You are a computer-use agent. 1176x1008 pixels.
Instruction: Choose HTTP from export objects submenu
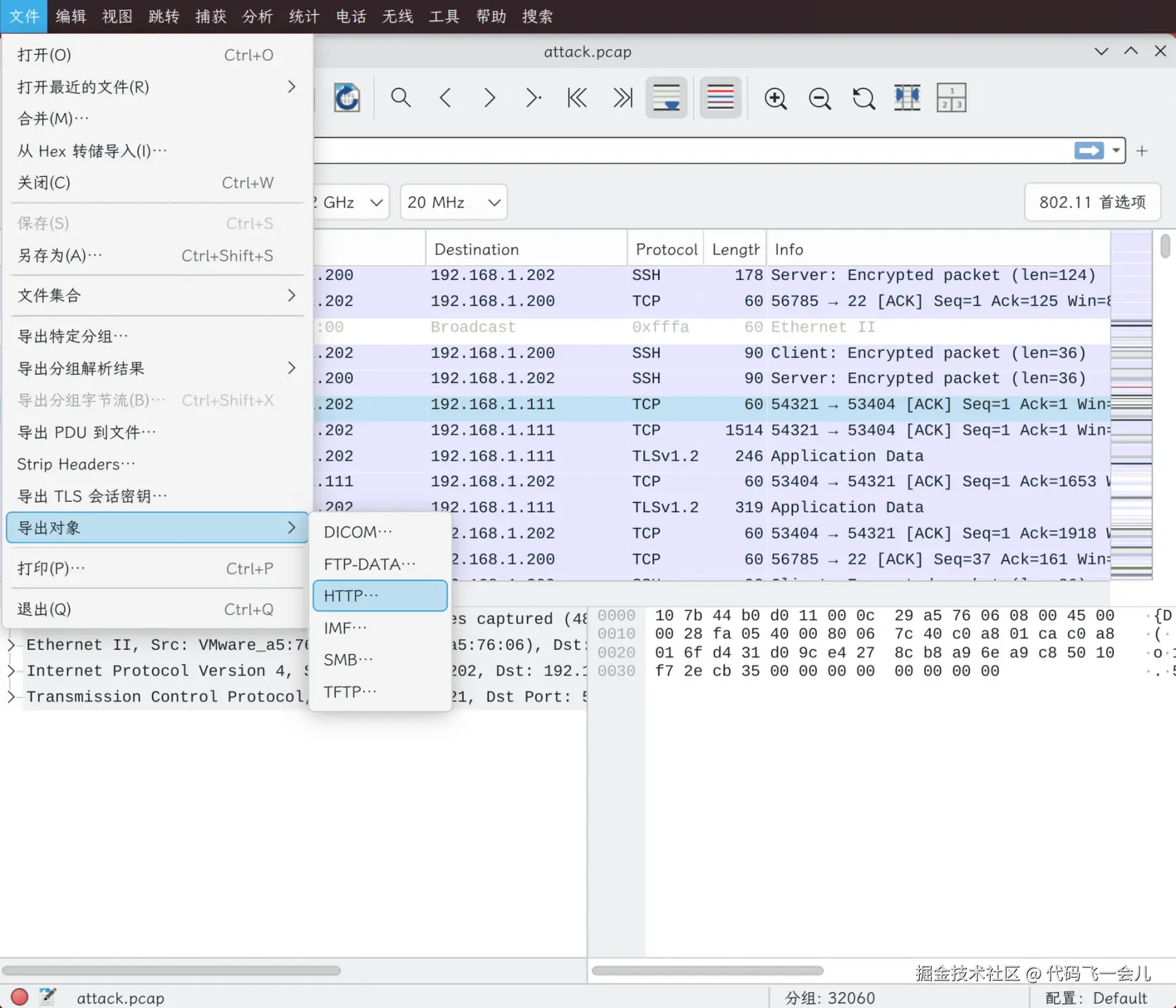(x=380, y=596)
